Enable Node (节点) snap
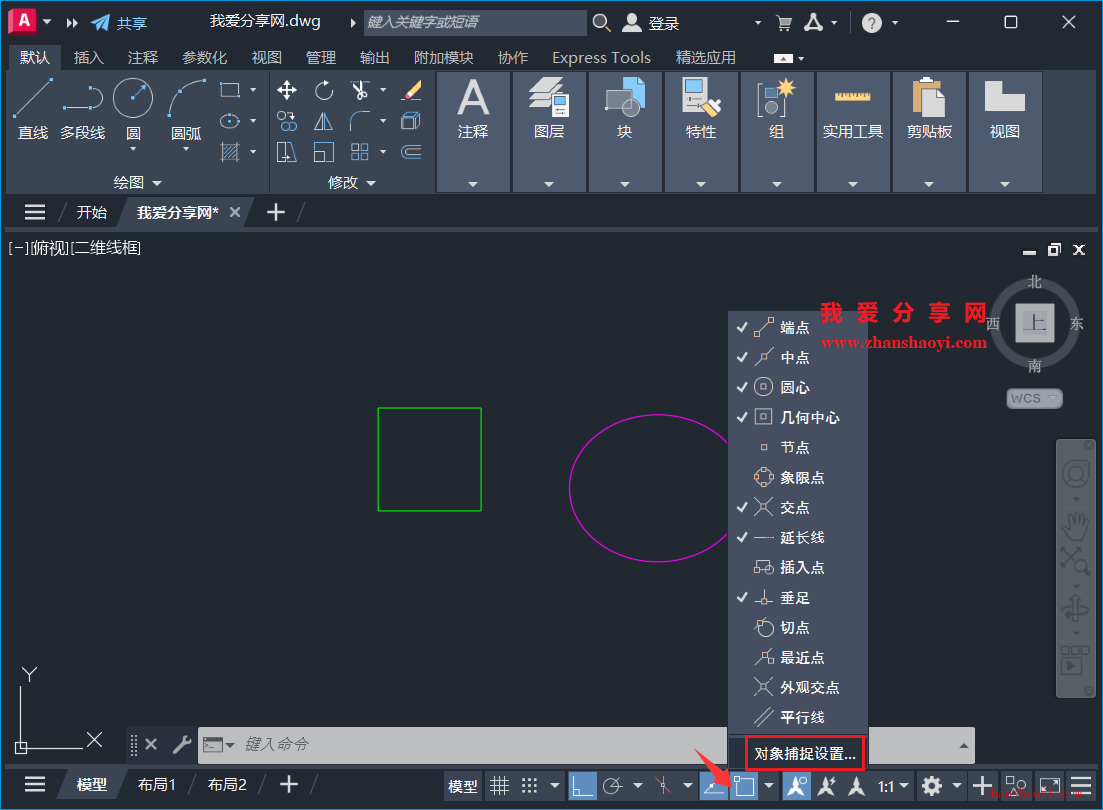 [798, 448]
